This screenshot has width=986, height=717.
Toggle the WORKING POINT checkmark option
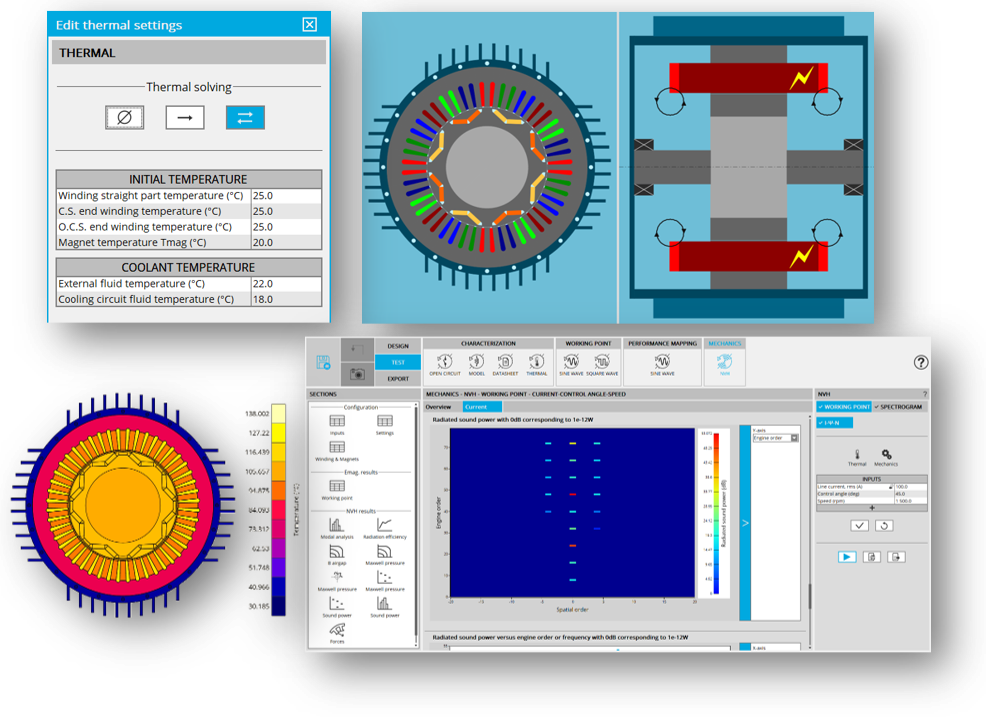[x=845, y=407]
